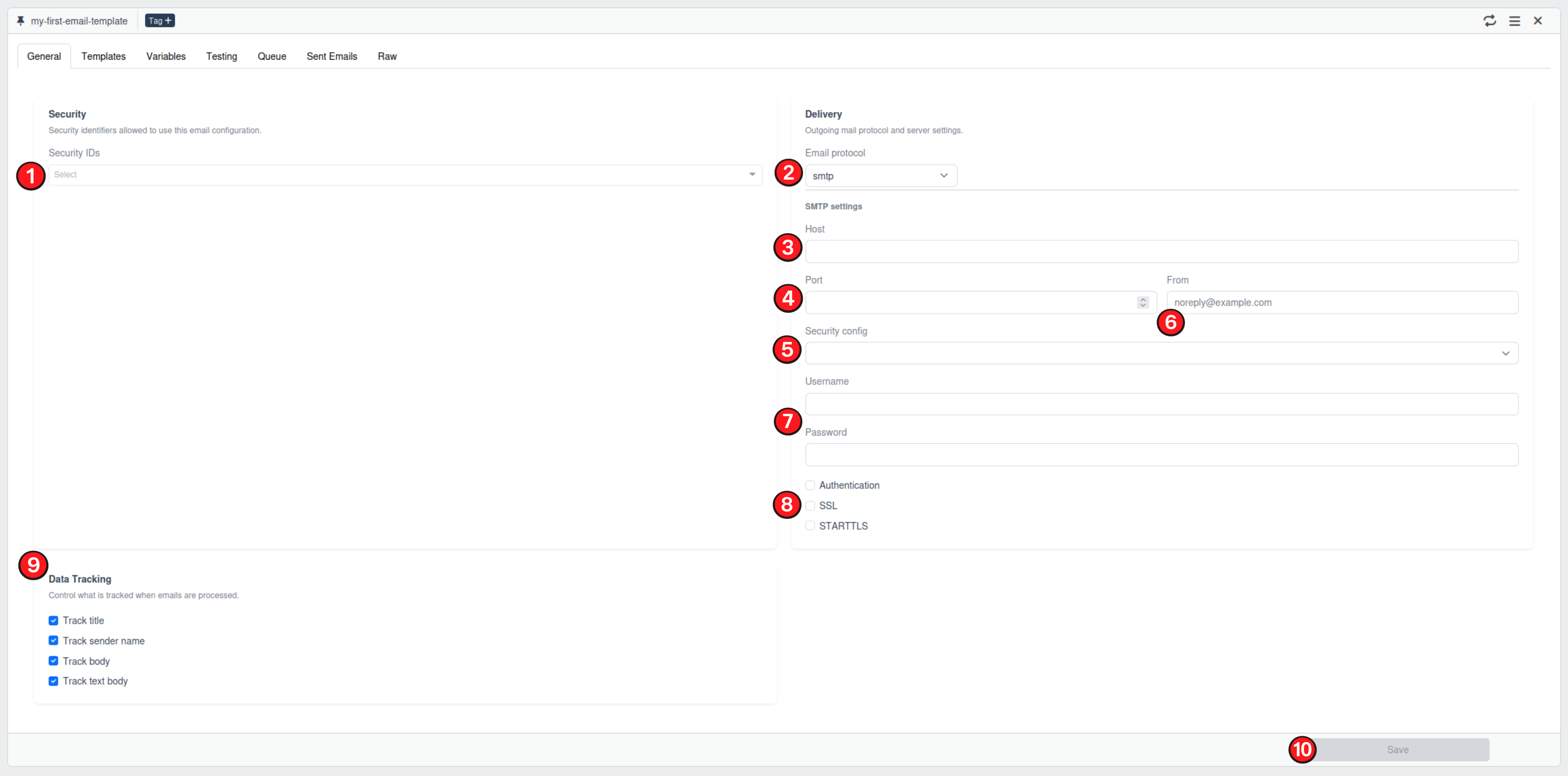Screen dimensions: 1568x776
Task: Uncheck Track text body
Action: pos(54,681)
